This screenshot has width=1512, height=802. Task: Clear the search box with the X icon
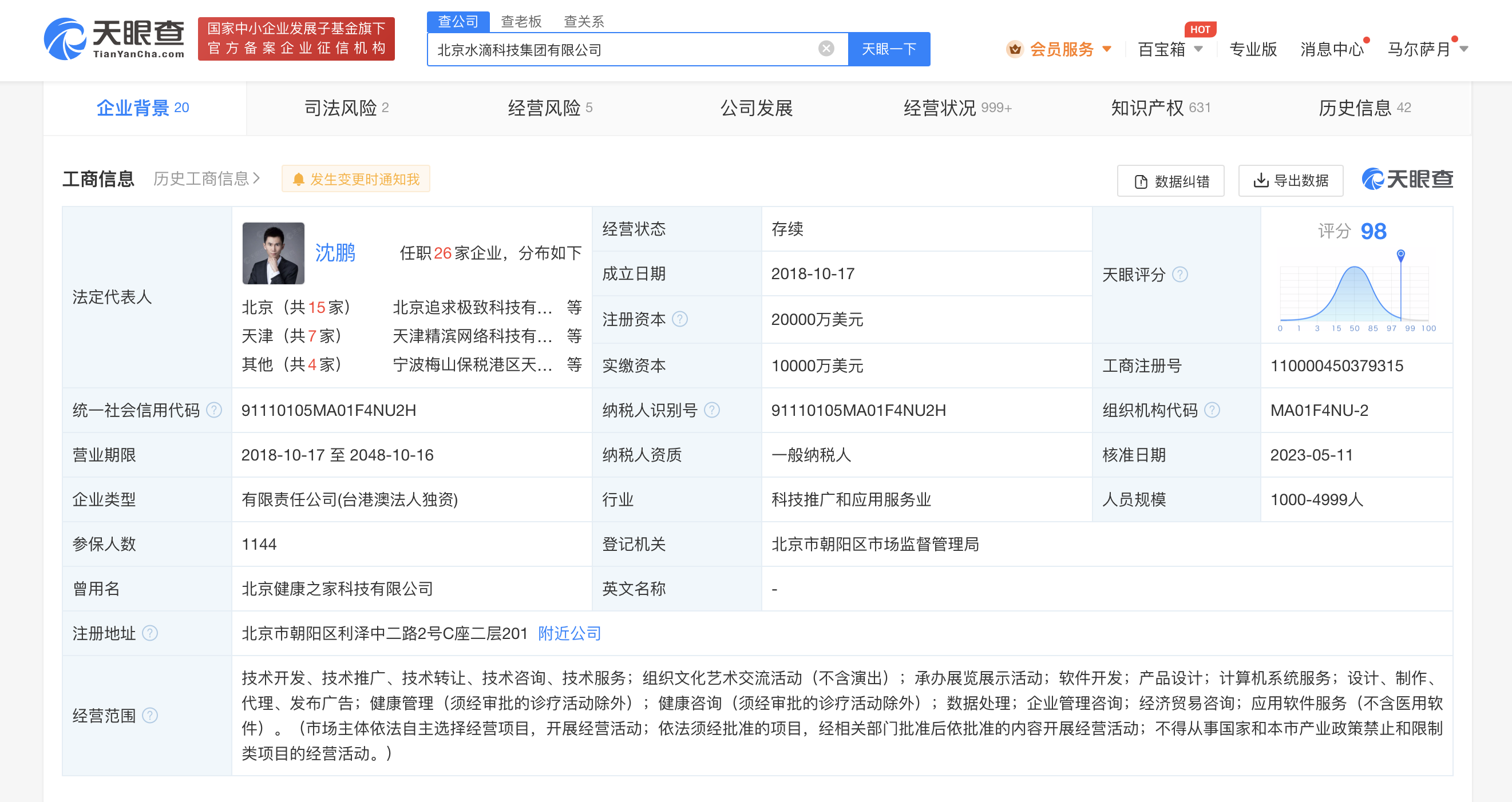pos(826,49)
